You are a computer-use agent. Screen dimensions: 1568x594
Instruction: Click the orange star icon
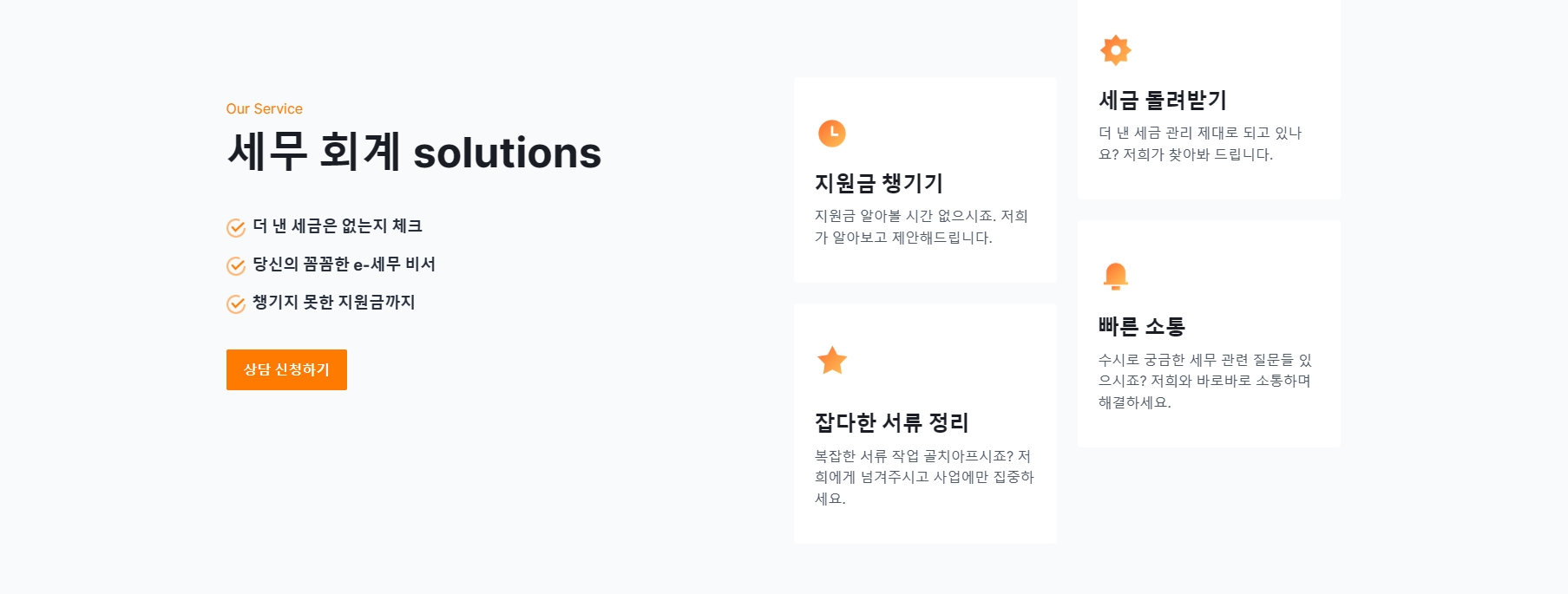click(x=831, y=360)
